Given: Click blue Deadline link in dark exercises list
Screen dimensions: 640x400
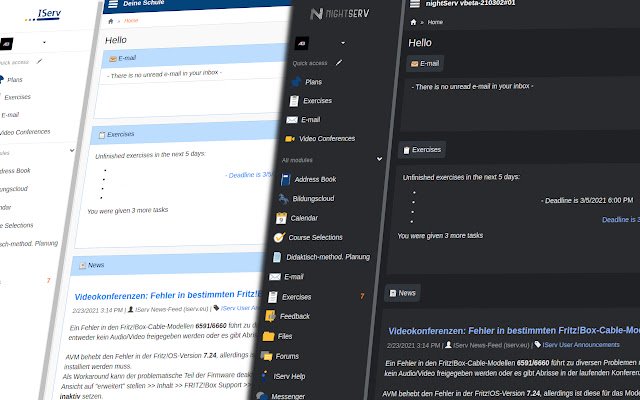Looking at the screenshot, I should coord(621,220).
